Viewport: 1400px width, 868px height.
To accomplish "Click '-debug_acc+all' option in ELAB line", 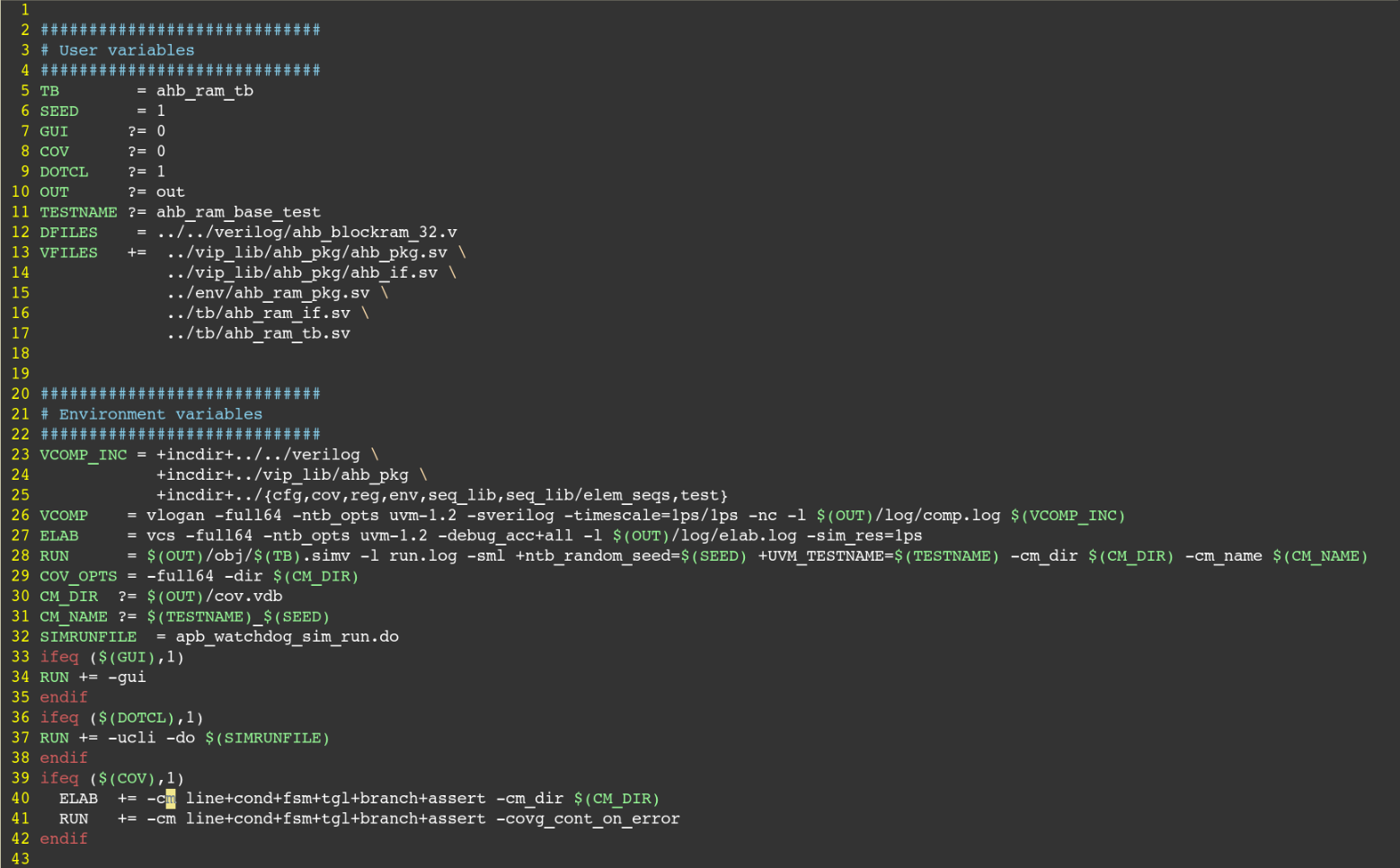I will point(496,536).
